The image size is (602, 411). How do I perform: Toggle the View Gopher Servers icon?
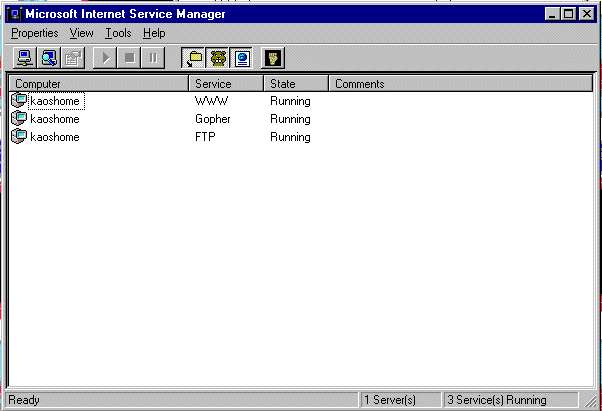pyautogui.click(x=217, y=58)
